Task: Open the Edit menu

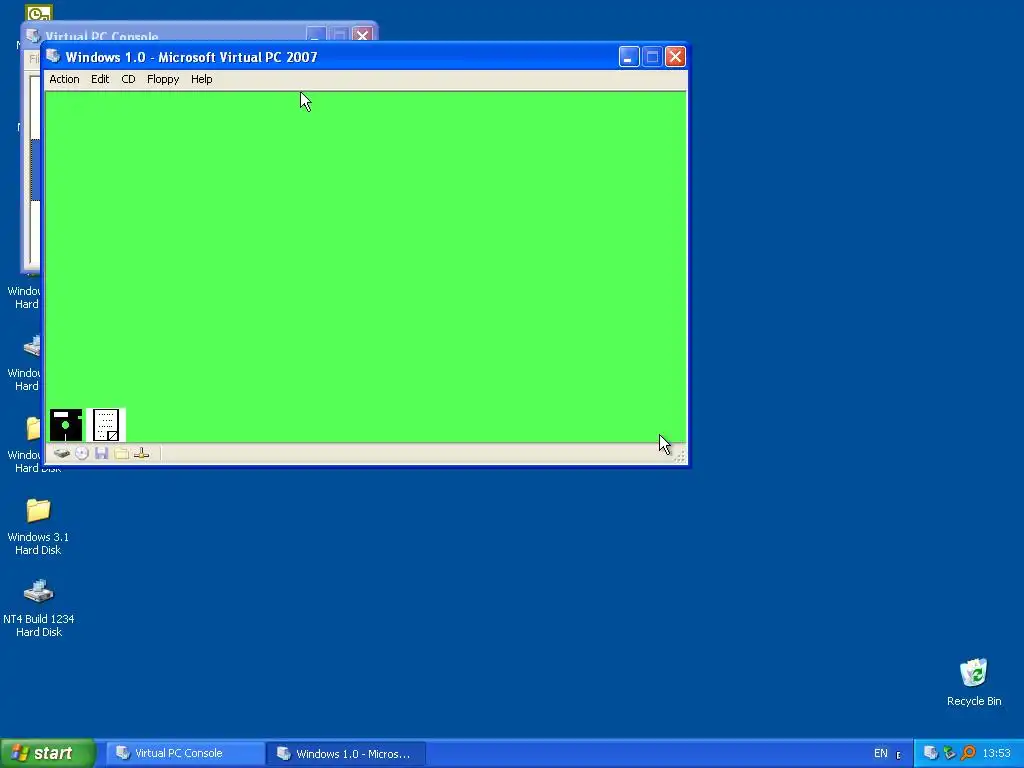Action: point(100,79)
